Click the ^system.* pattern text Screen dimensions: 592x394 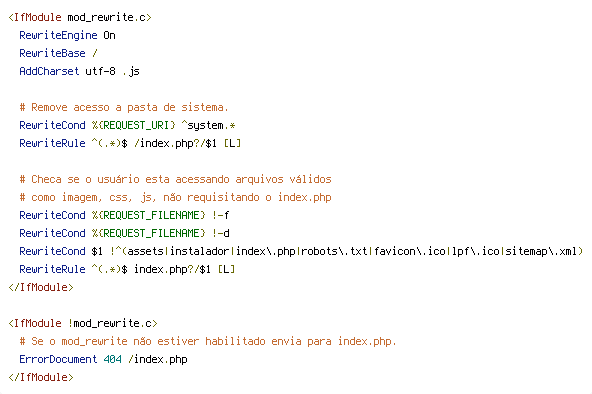(208, 125)
